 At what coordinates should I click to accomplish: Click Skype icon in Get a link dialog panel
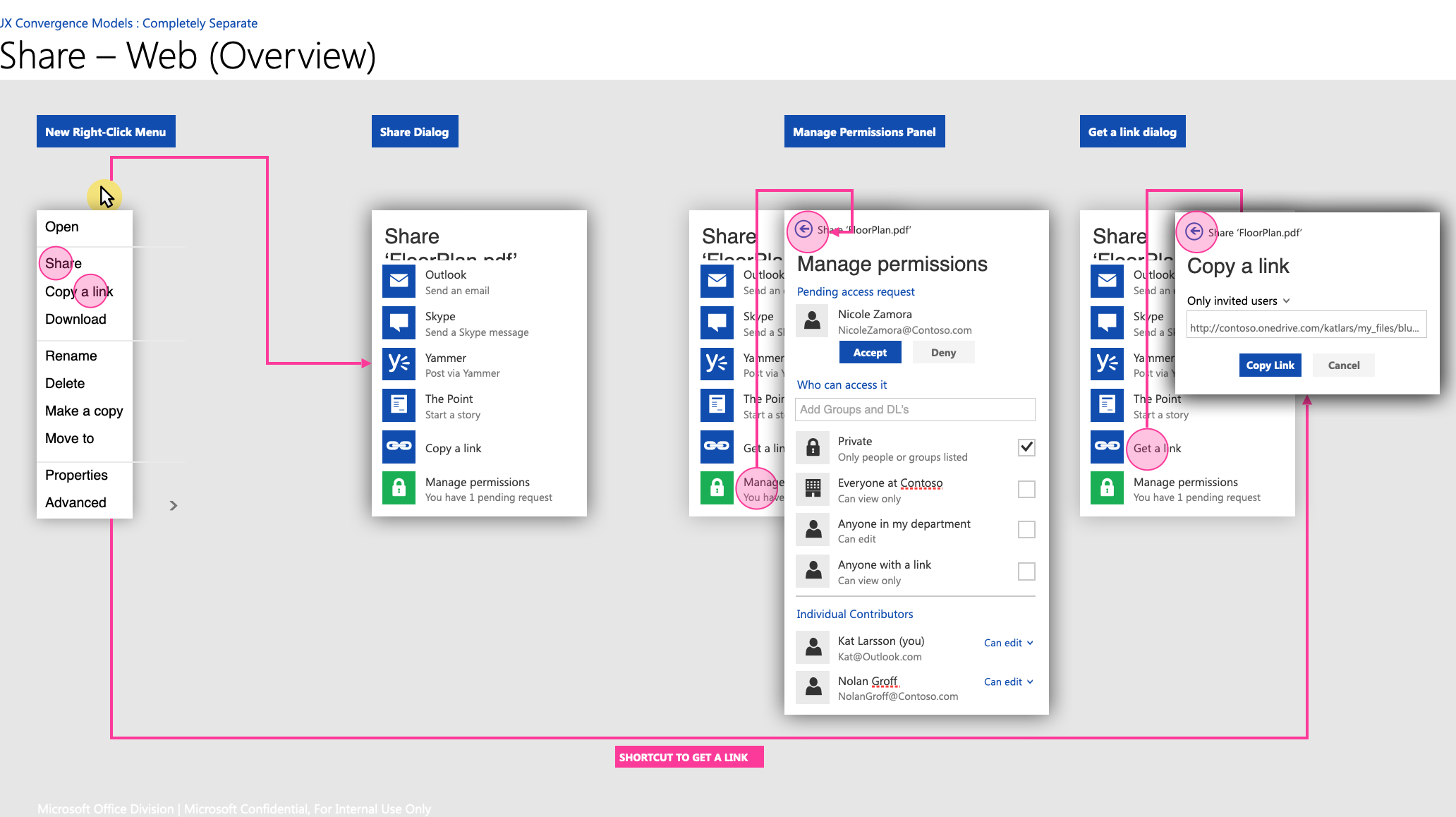coord(1107,322)
